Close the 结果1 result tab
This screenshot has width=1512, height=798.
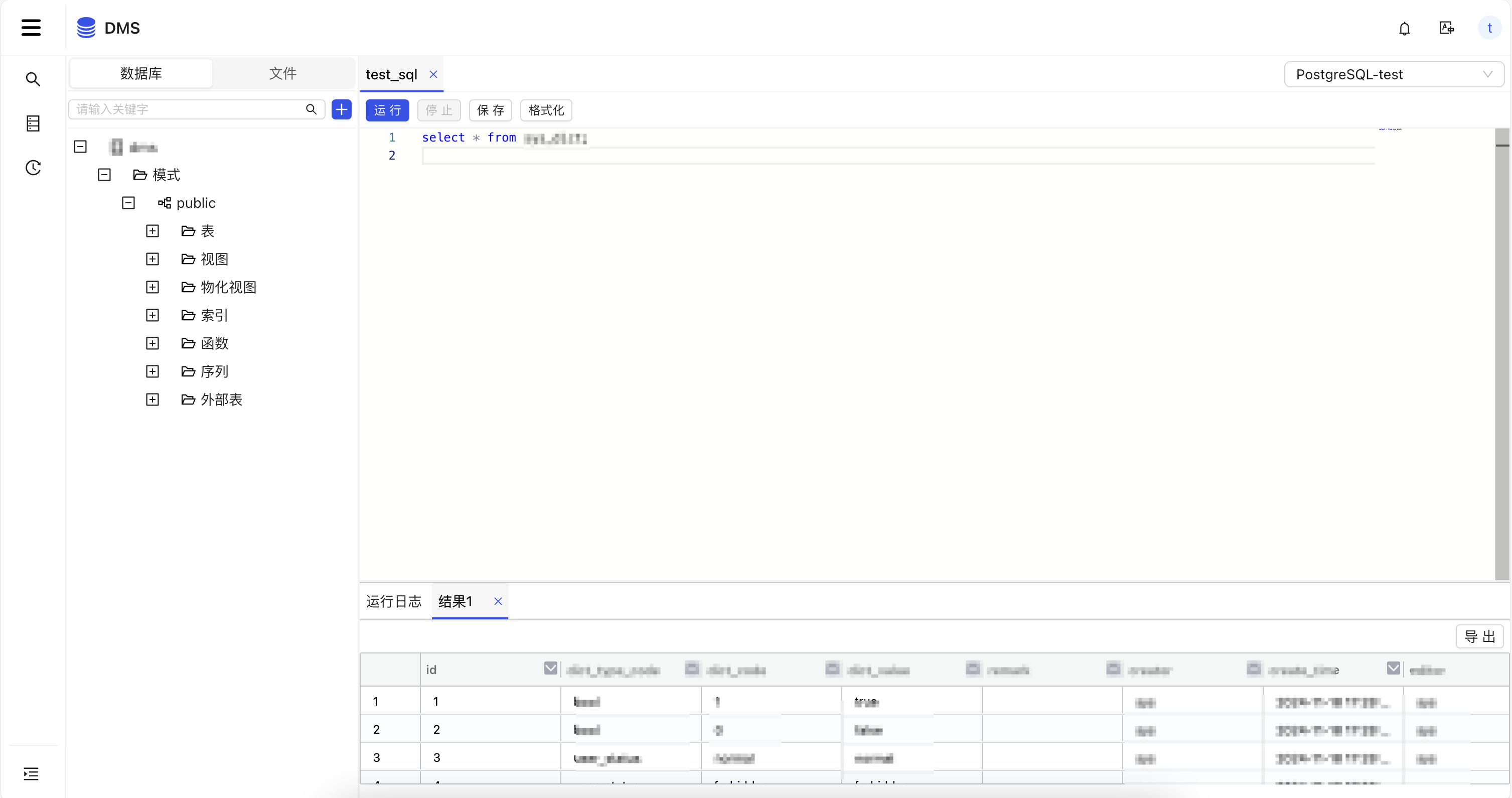[498, 601]
